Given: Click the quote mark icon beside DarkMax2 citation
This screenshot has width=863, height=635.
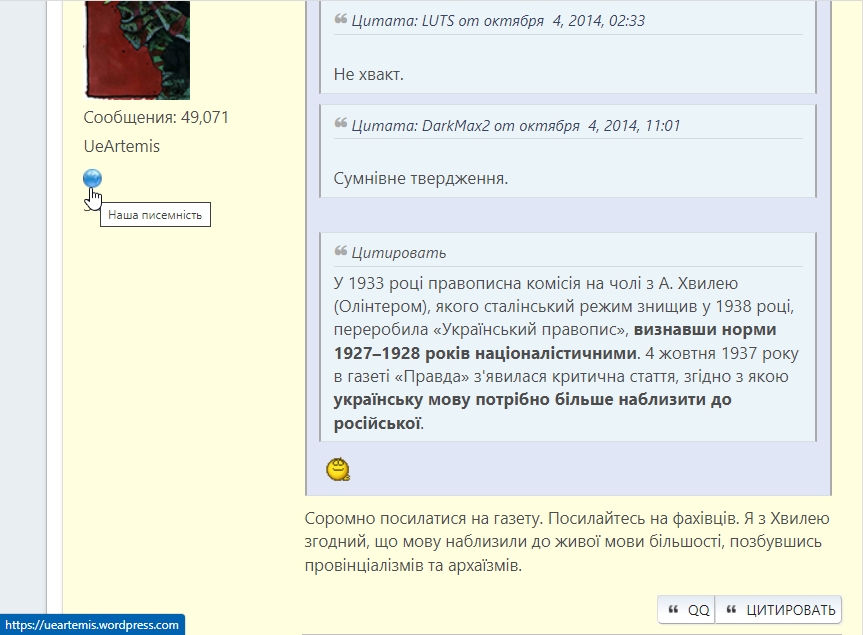Looking at the screenshot, I should pyautogui.click(x=340, y=124).
